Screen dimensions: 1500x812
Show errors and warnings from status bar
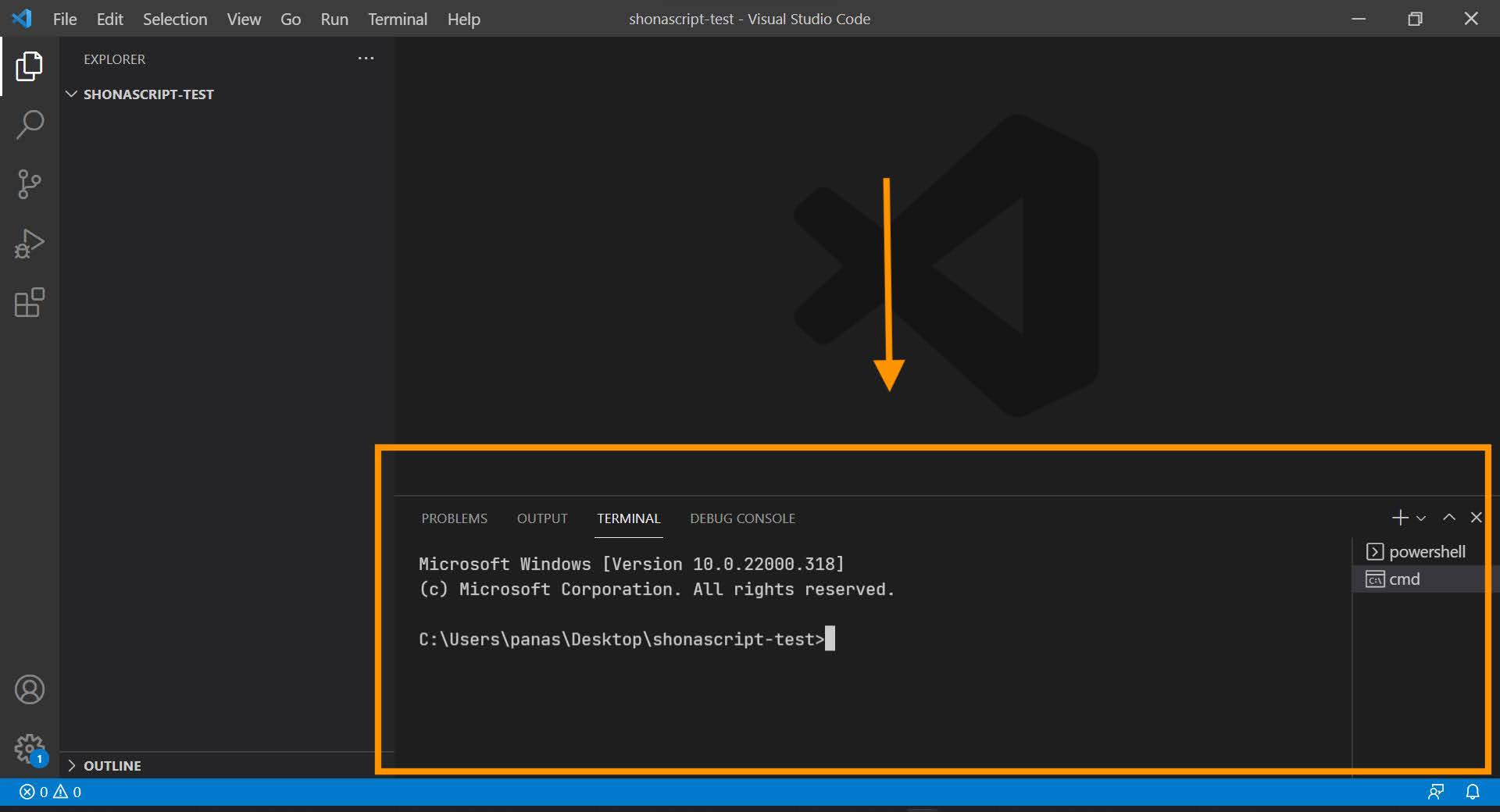point(50,792)
